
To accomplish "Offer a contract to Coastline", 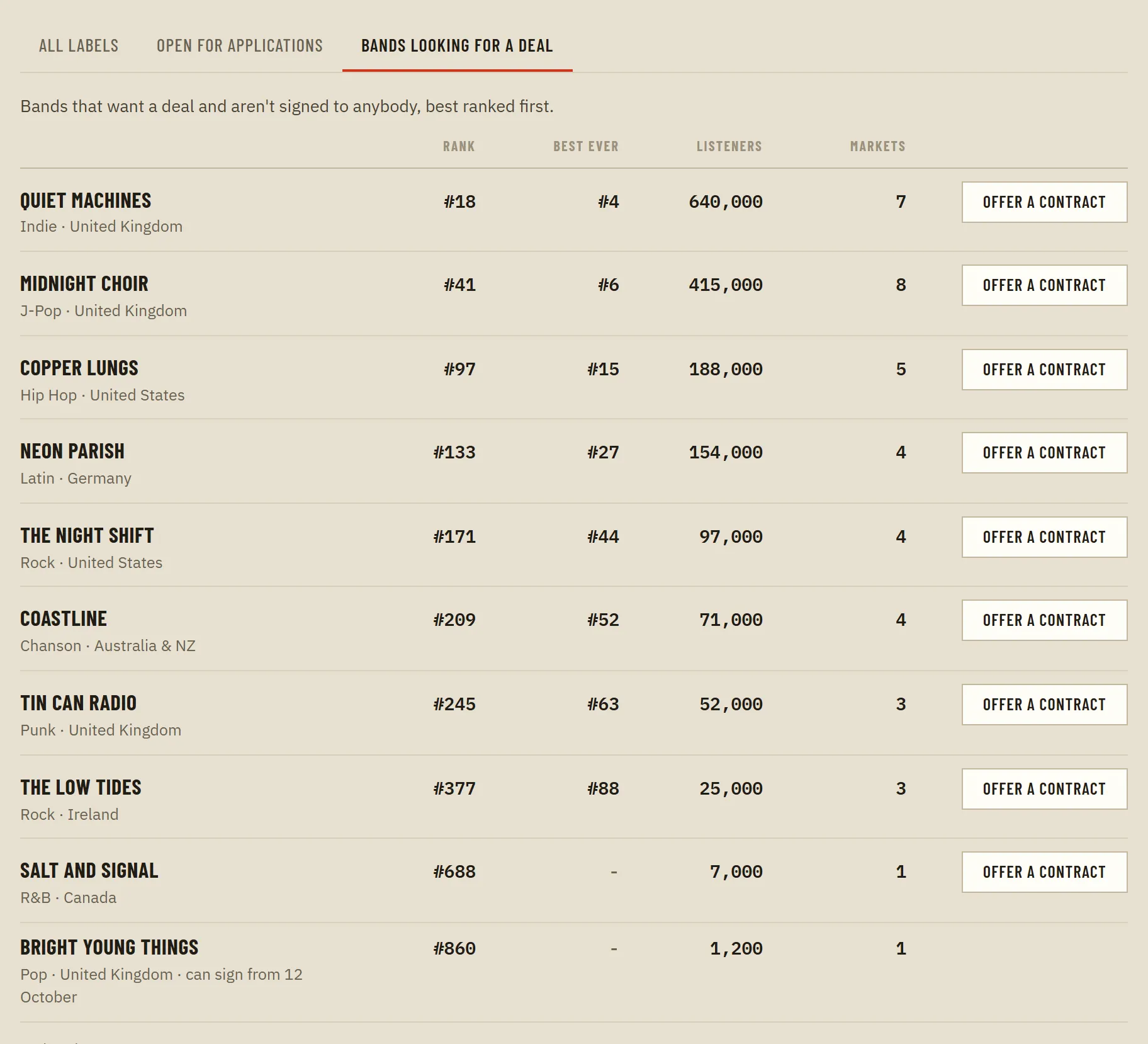I will coord(1044,620).
